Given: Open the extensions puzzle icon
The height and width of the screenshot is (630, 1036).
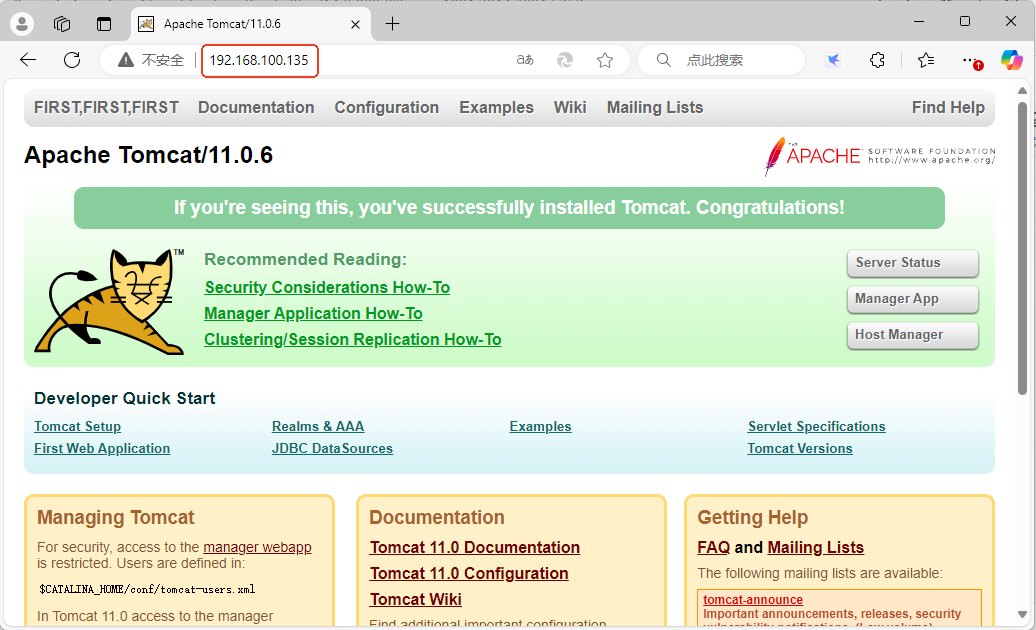Looking at the screenshot, I should 877,60.
